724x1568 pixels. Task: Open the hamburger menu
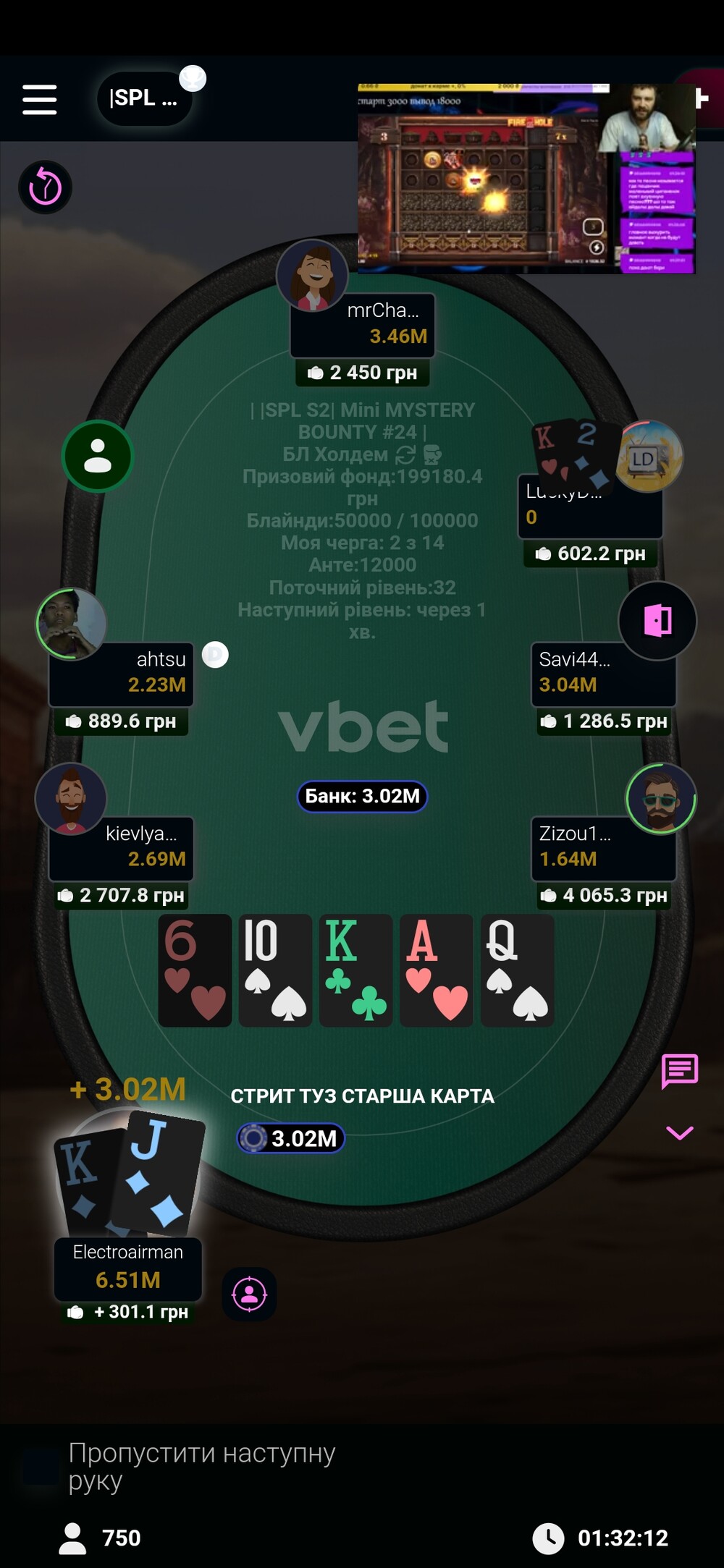(39, 99)
